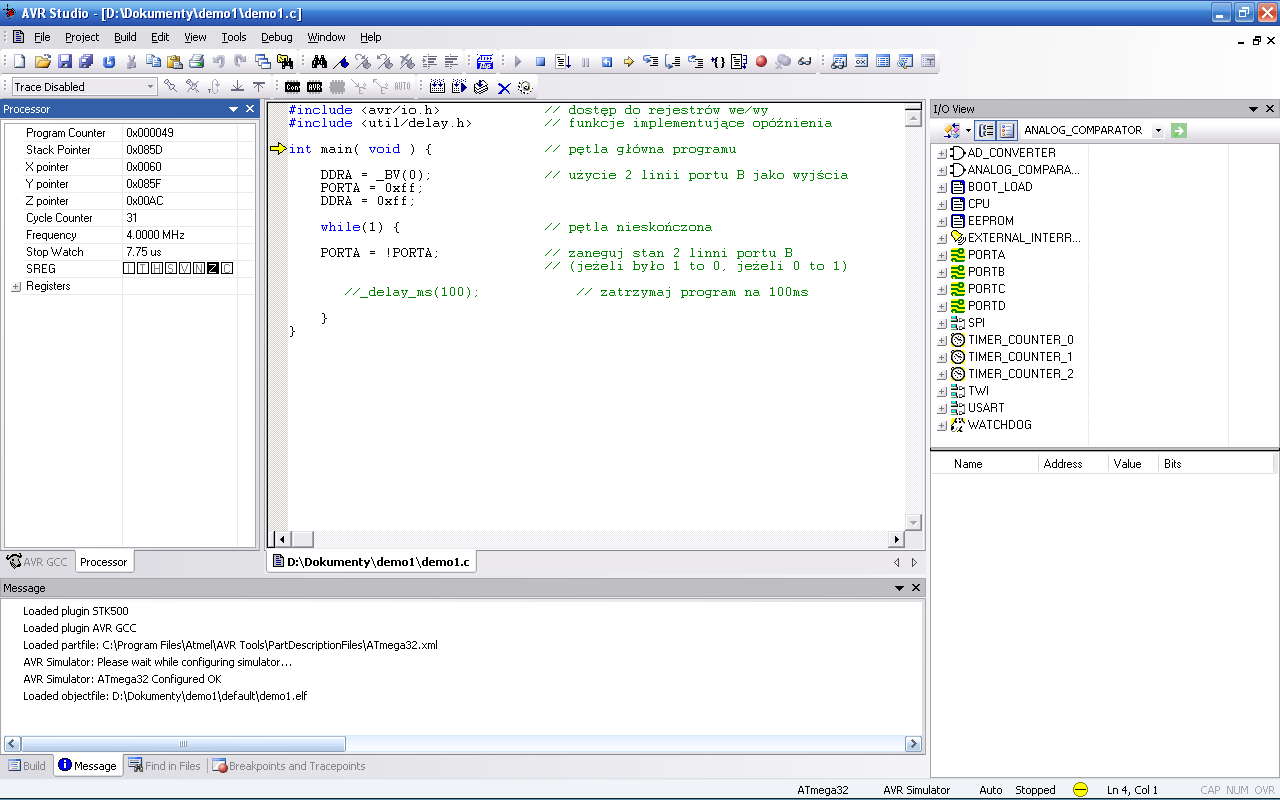This screenshot has width=1280, height=800.
Task: Click the red Toggle Breakpoint circle
Action: pos(761,62)
